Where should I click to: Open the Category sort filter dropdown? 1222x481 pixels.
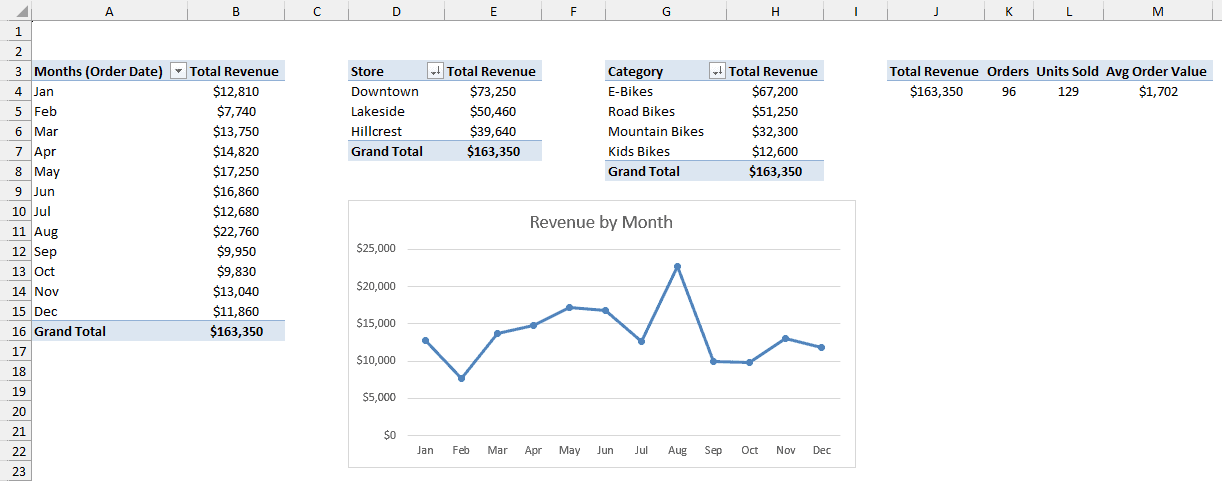click(717, 71)
